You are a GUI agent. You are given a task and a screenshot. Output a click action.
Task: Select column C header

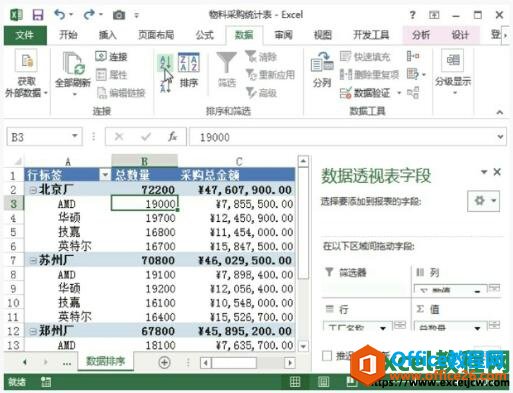[239, 161]
